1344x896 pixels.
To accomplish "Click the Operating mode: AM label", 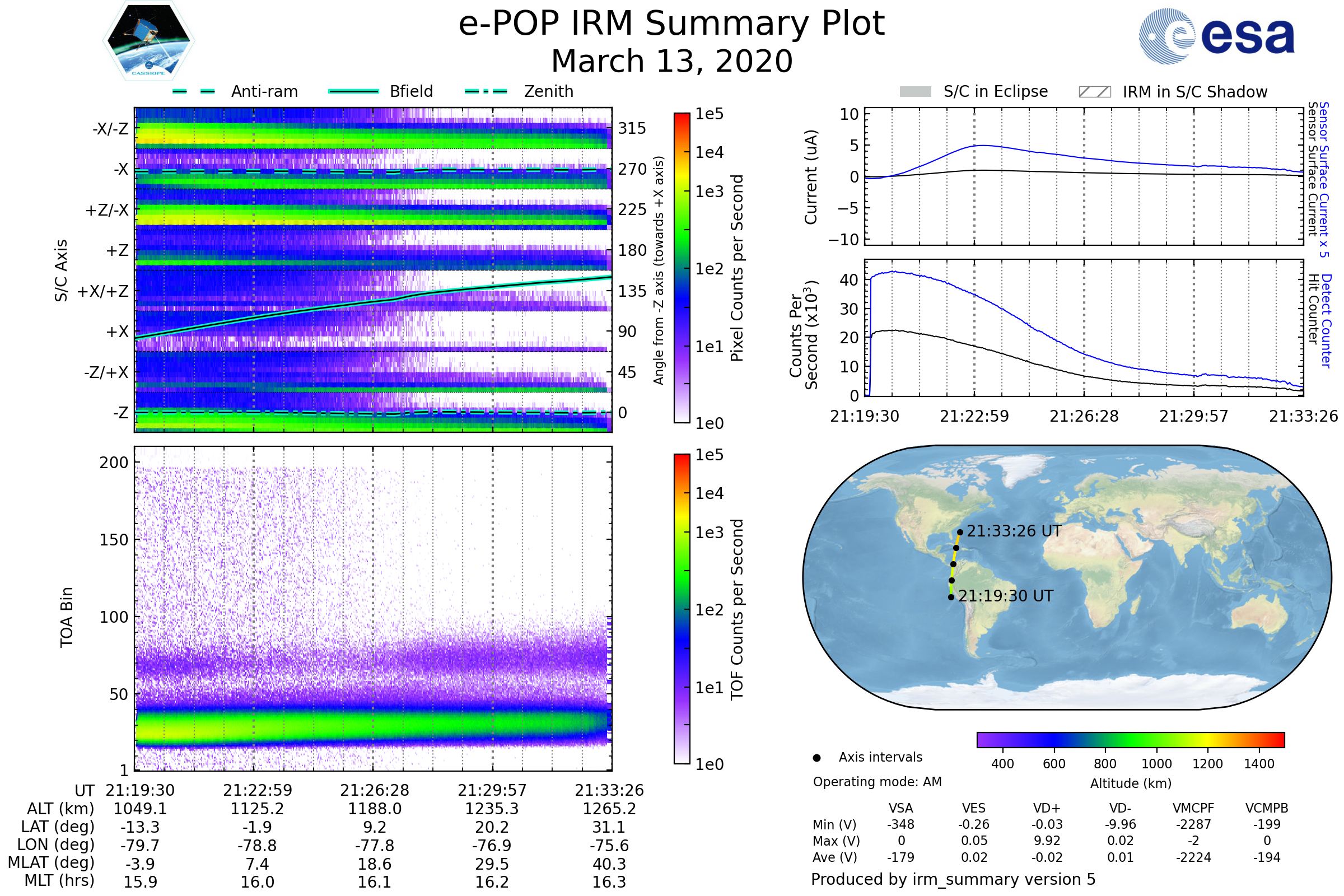I will click(x=877, y=782).
